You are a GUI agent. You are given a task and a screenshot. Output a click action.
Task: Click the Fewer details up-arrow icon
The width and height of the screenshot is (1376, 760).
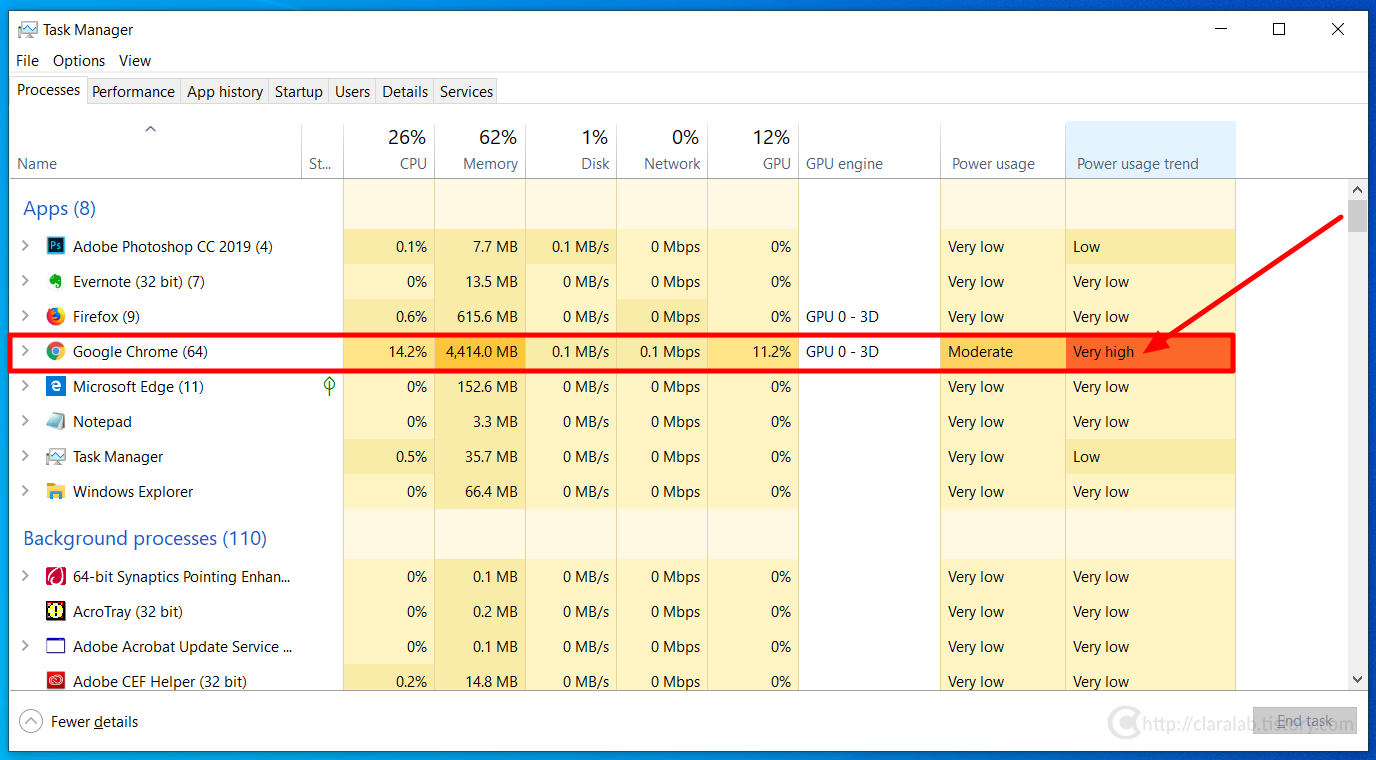tap(32, 721)
